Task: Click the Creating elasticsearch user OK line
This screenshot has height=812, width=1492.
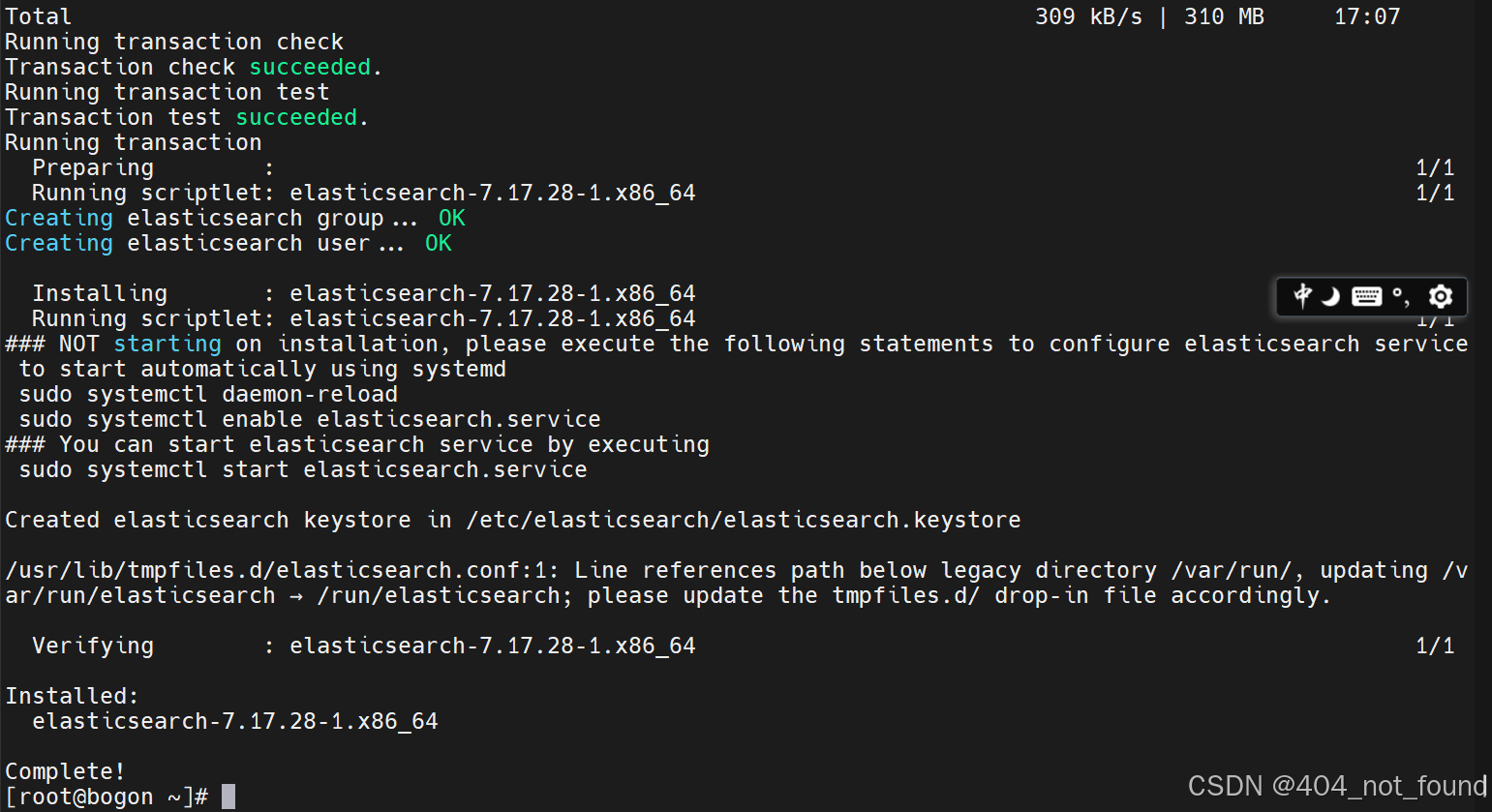Action: (x=223, y=243)
